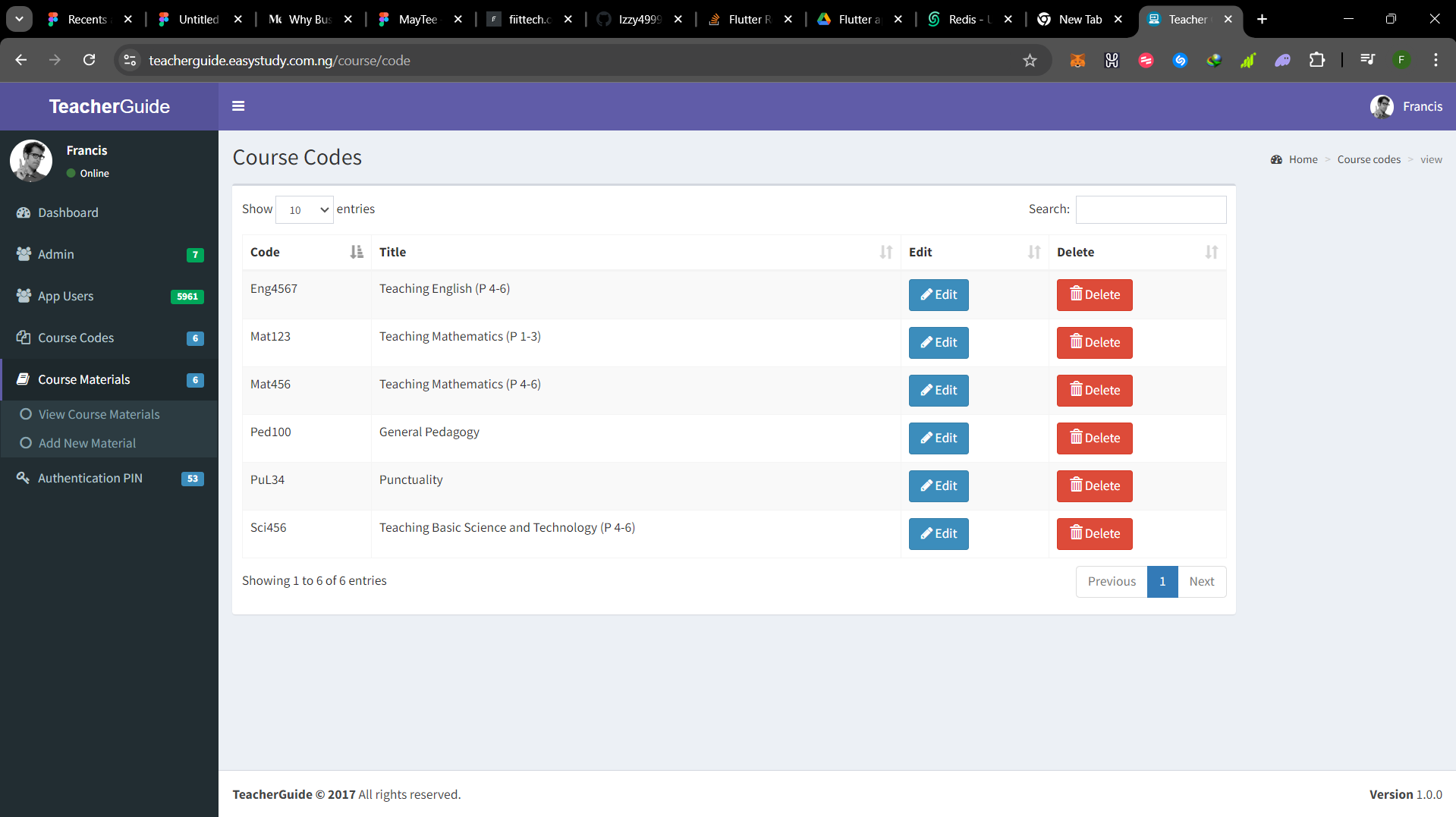Open Chrome's three-dot menu

tap(1436, 61)
